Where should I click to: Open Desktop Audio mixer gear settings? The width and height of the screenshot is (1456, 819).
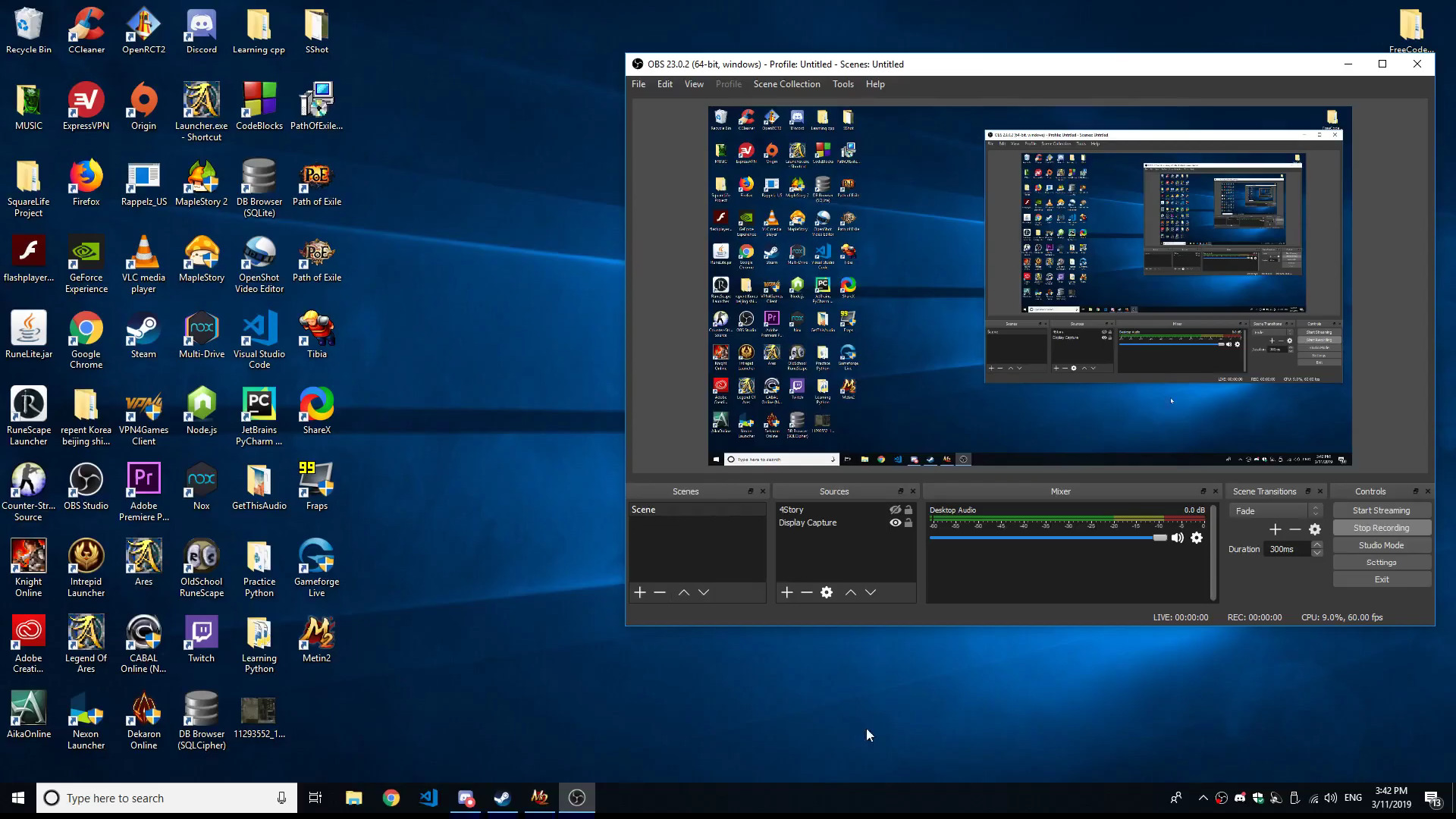pos(1197,538)
